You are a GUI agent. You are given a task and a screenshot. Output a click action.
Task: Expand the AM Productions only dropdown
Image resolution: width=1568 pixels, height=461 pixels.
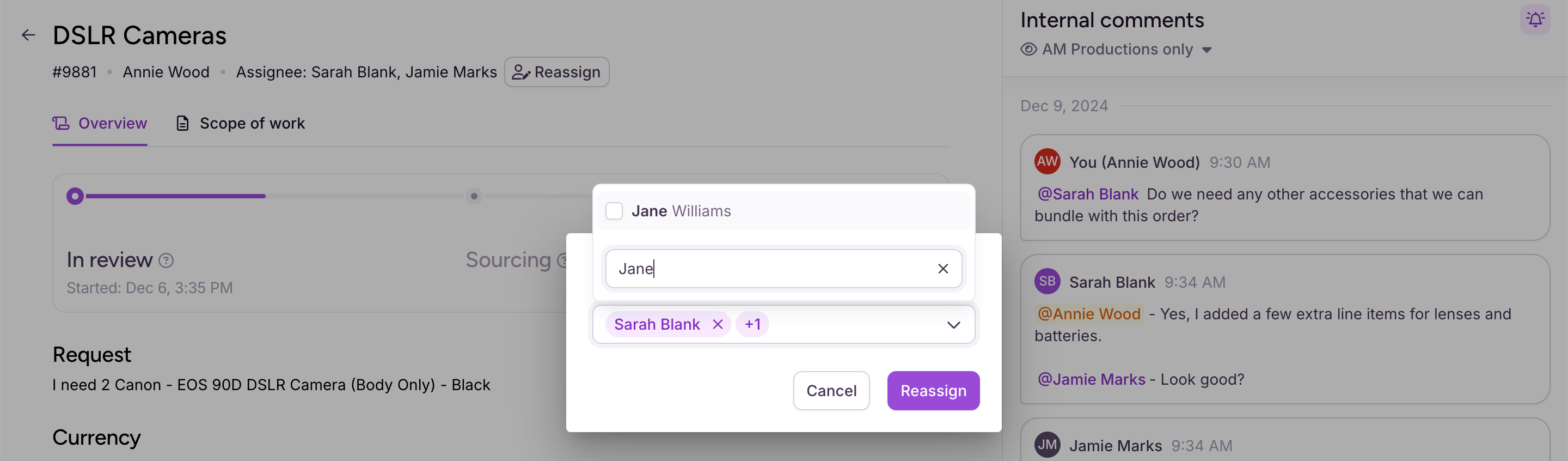point(1207,50)
